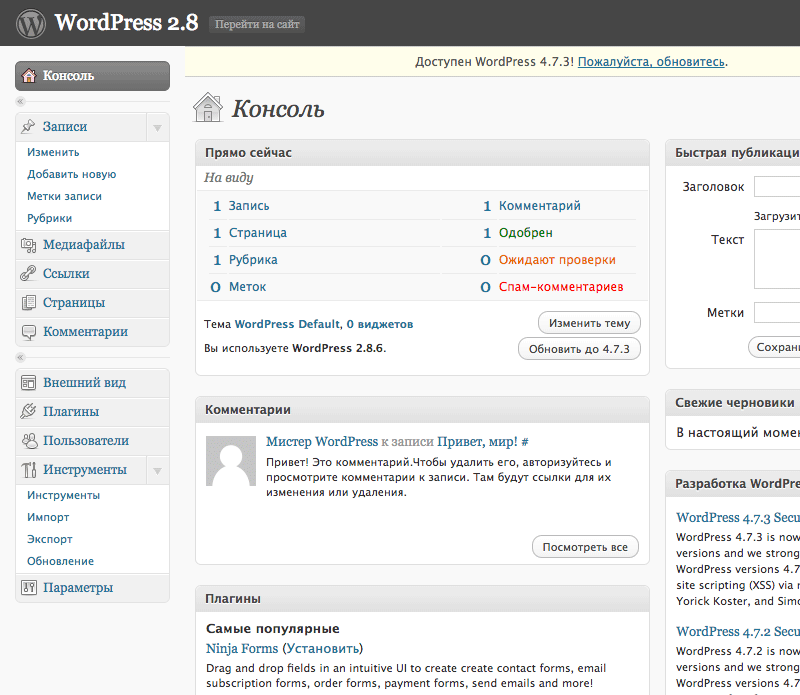Open WordPress 4.7.2 Security news link
The image size is (800, 695).
[x=738, y=632]
